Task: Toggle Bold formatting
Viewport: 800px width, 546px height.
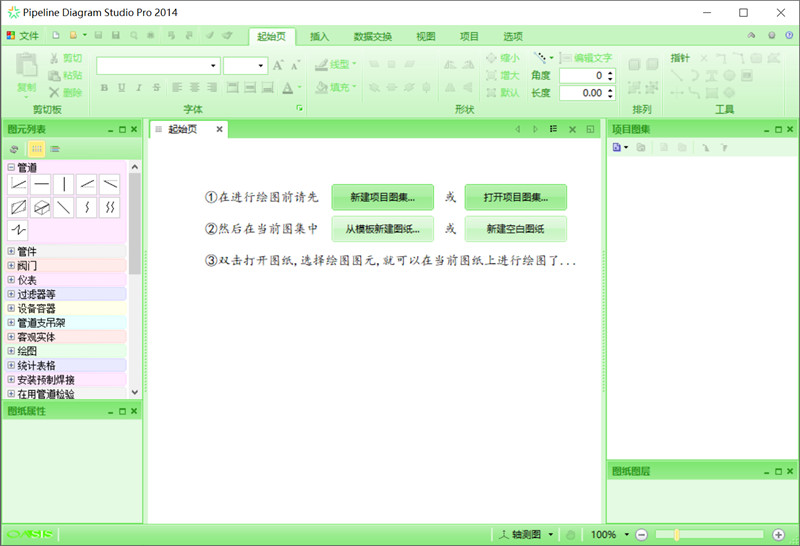Action: [x=104, y=88]
